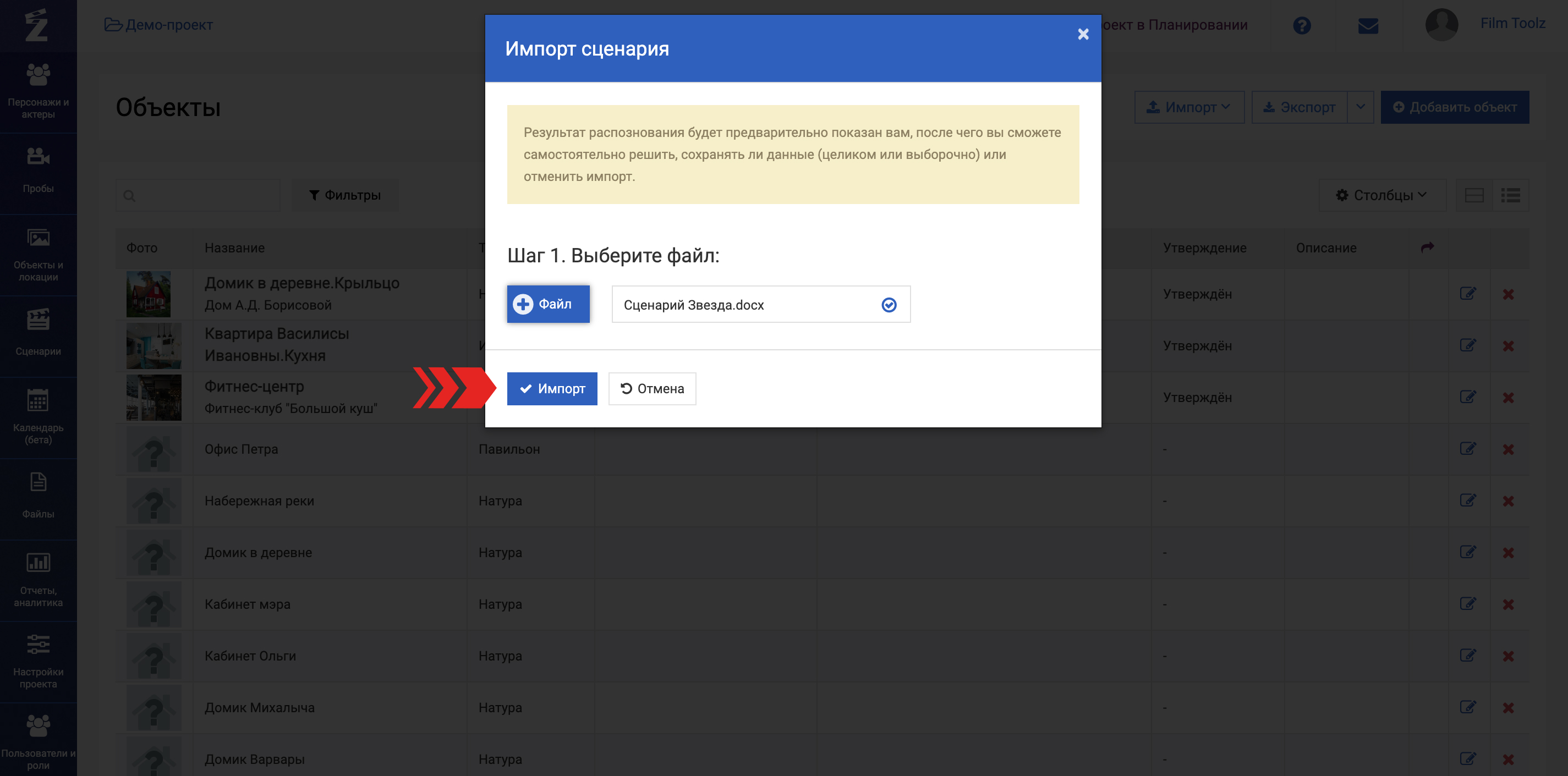Click the Отмена button in dialog
This screenshot has width=1568, height=776.
(x=652, y=388)
